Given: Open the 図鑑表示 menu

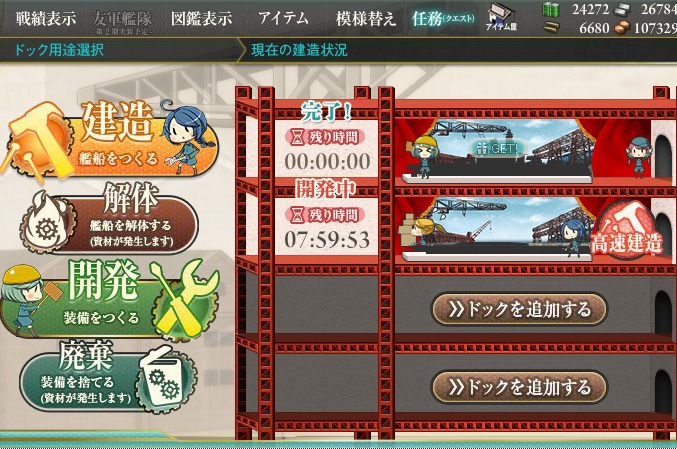Looking at the screenshot, I should pyautogui.click(x=202, y=19).
